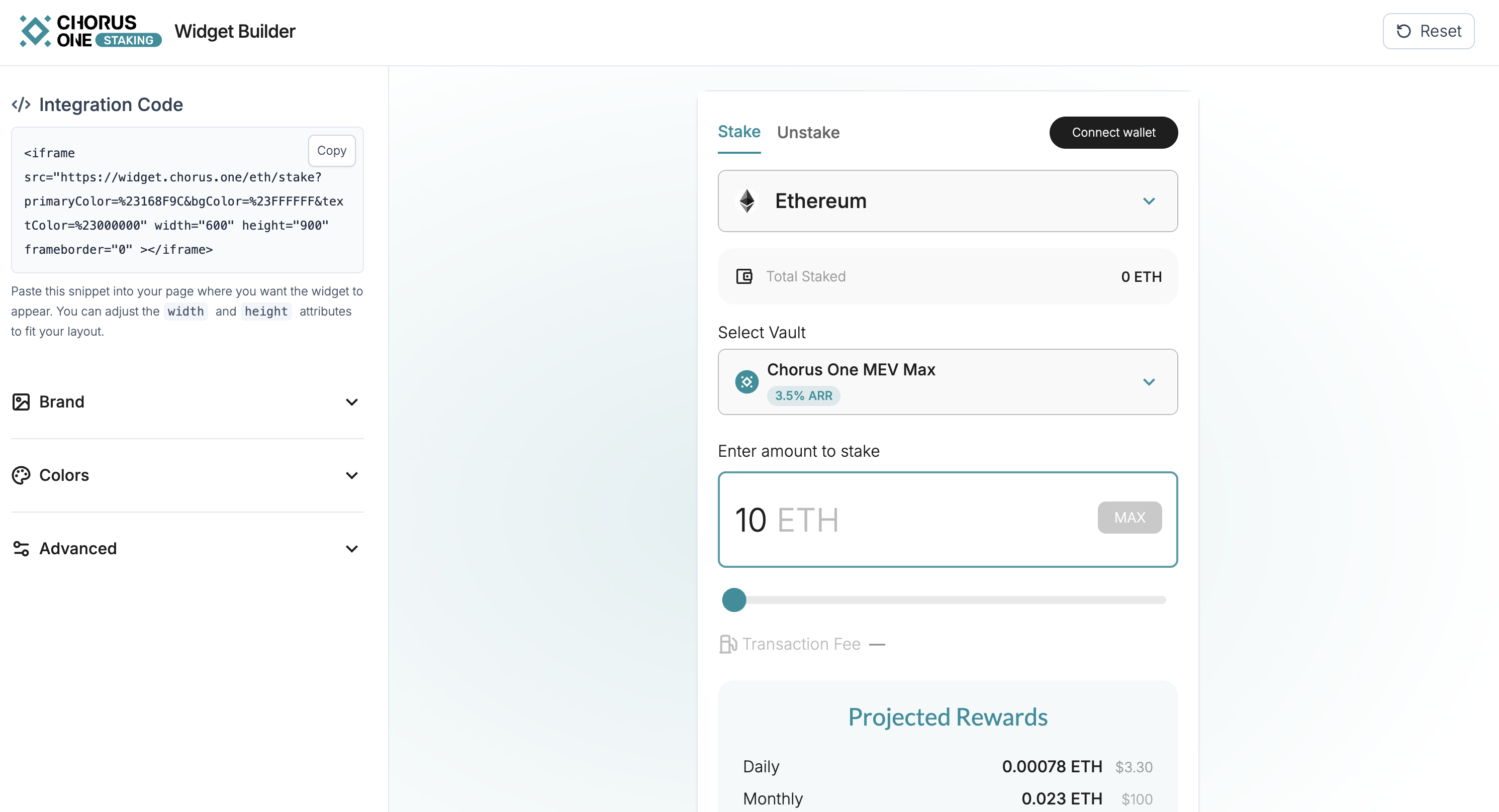Click the Chorus One logo icon
1499x812 pixels.
[35, 31]
